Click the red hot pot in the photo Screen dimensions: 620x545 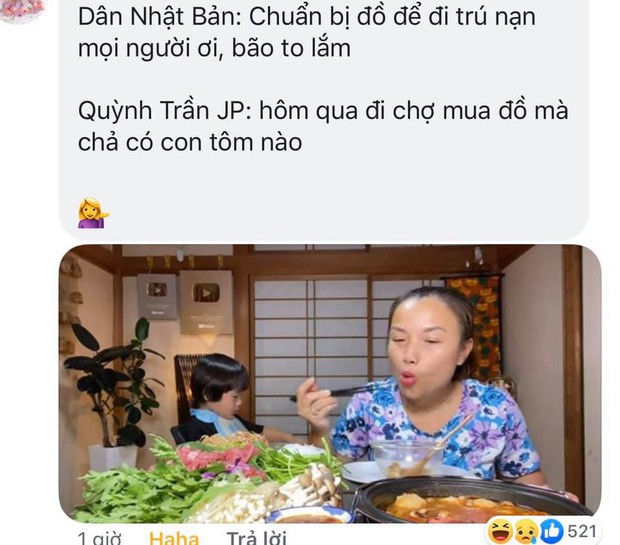click(467, 499)
